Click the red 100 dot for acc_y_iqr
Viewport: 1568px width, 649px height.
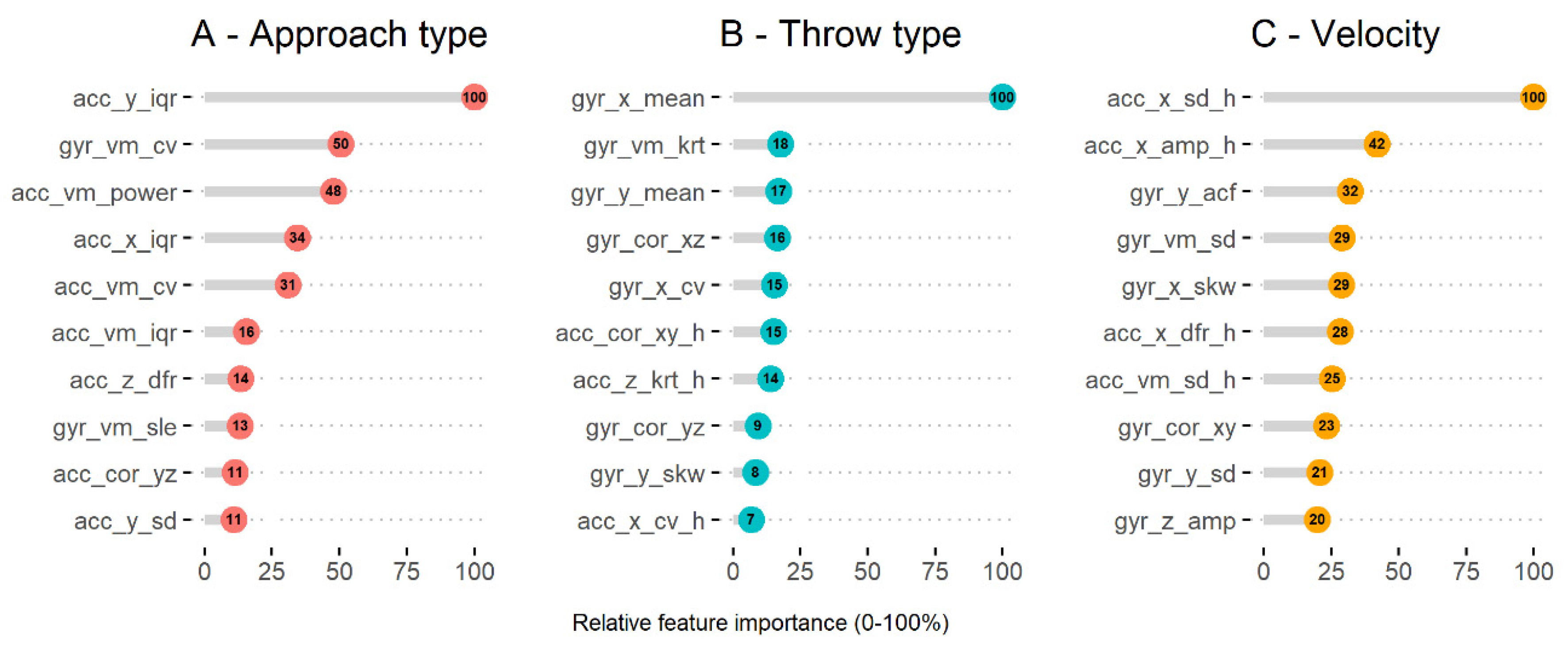(473, 97)
